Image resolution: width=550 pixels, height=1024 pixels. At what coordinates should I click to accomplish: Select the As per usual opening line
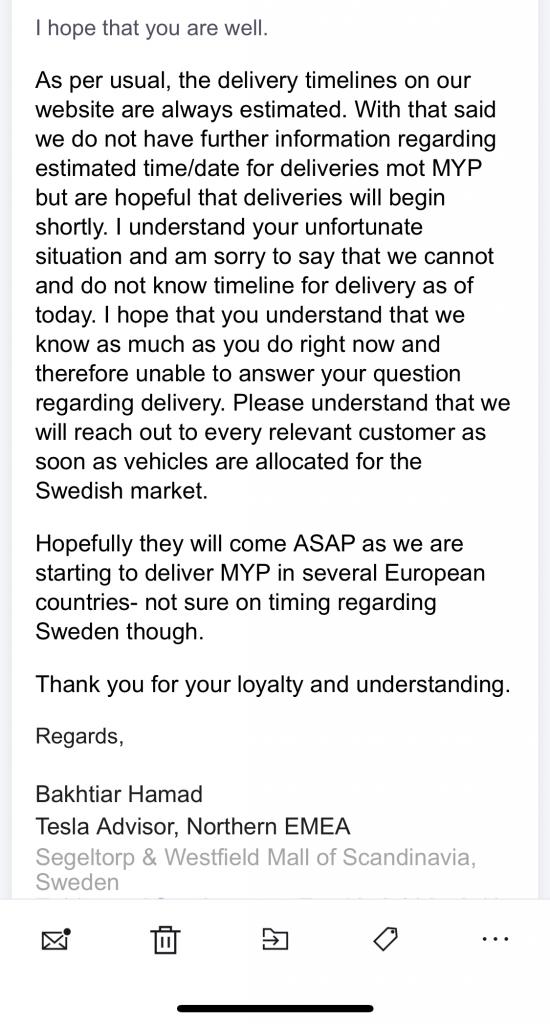click(x=253, y=81)
